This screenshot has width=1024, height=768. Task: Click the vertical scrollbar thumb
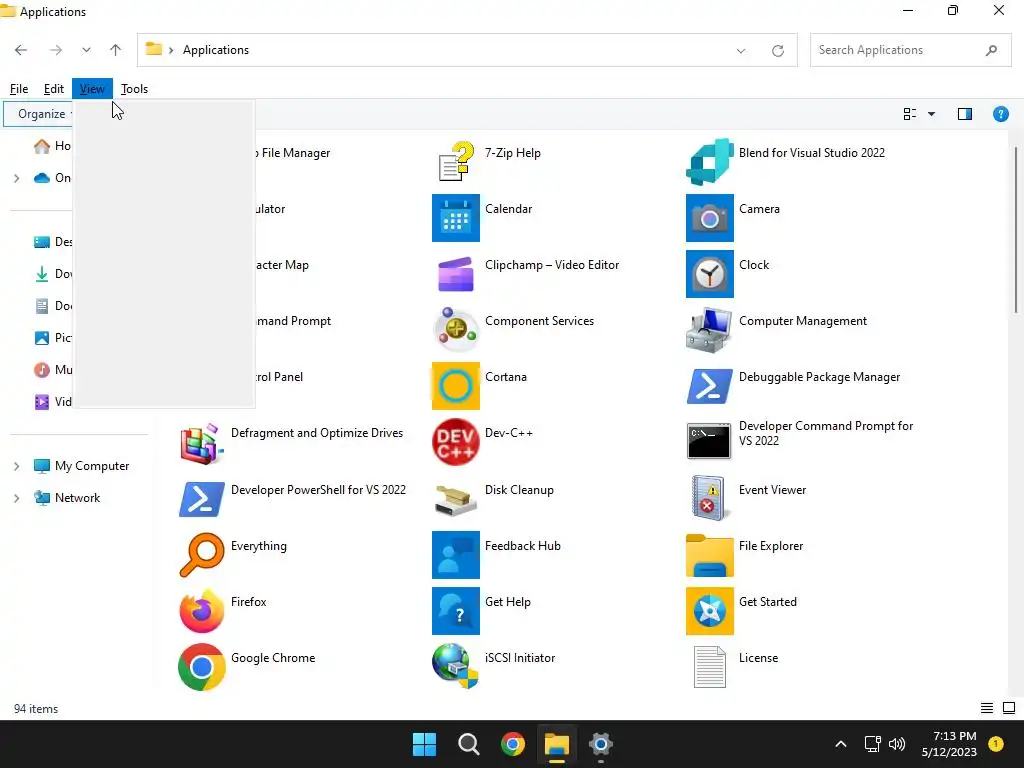coord(1017,231)
